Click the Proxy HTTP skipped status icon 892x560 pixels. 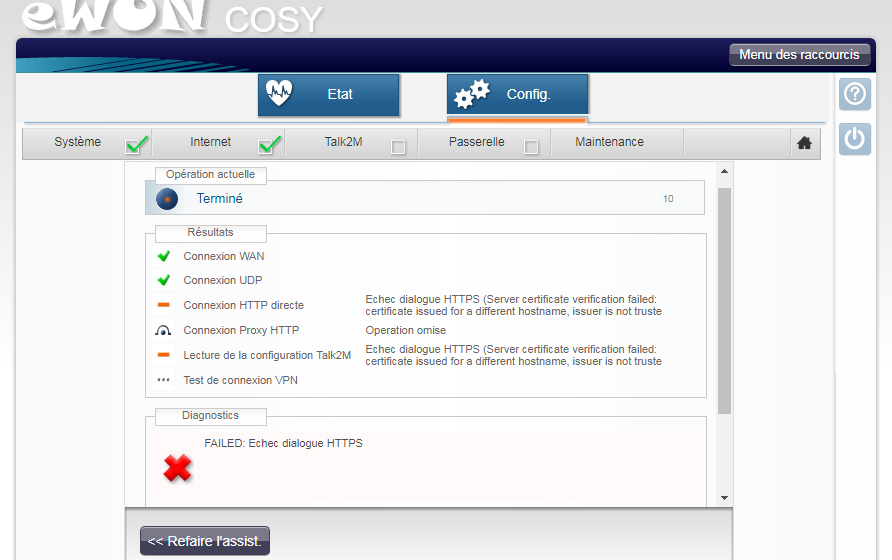click(164, 331)
